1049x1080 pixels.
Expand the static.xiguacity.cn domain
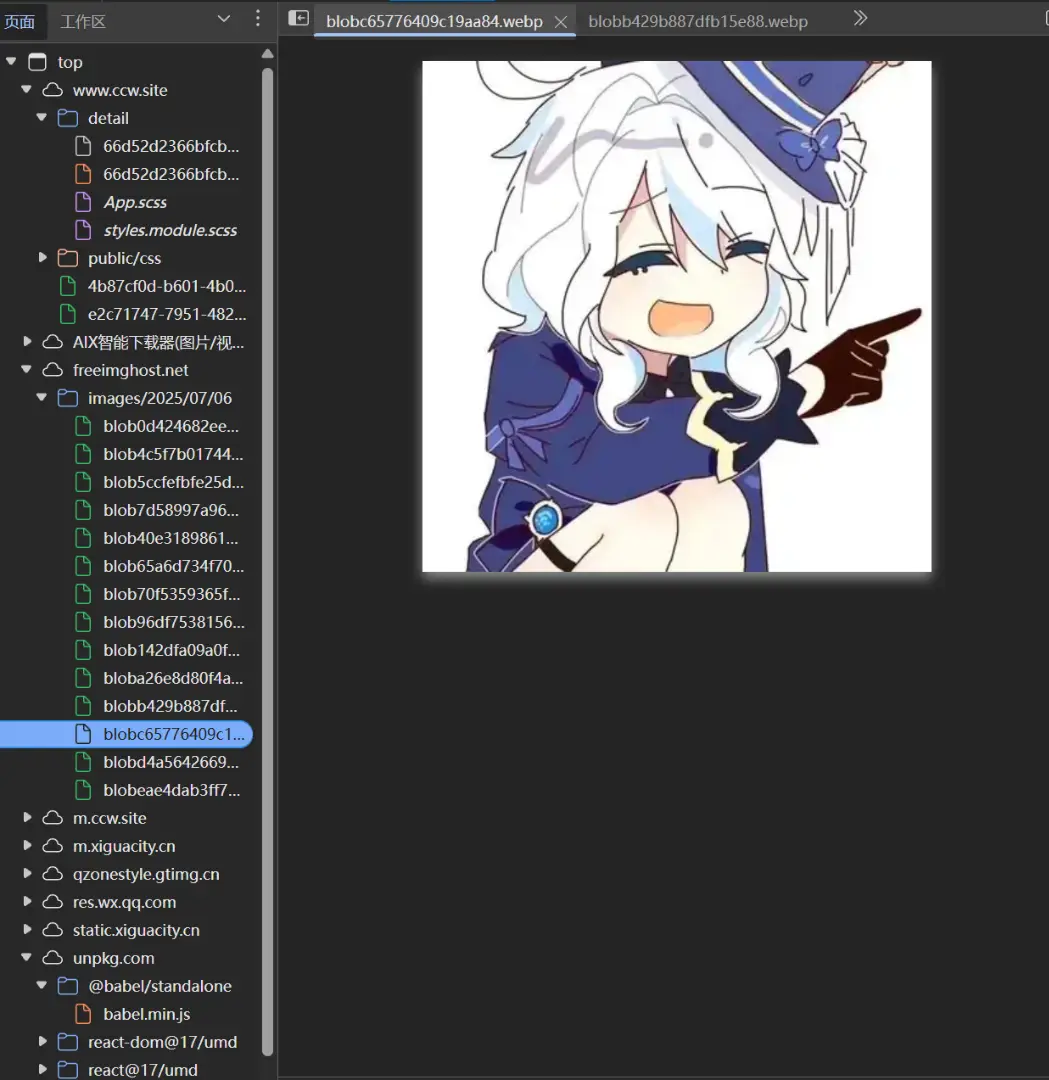pos(27,930)
